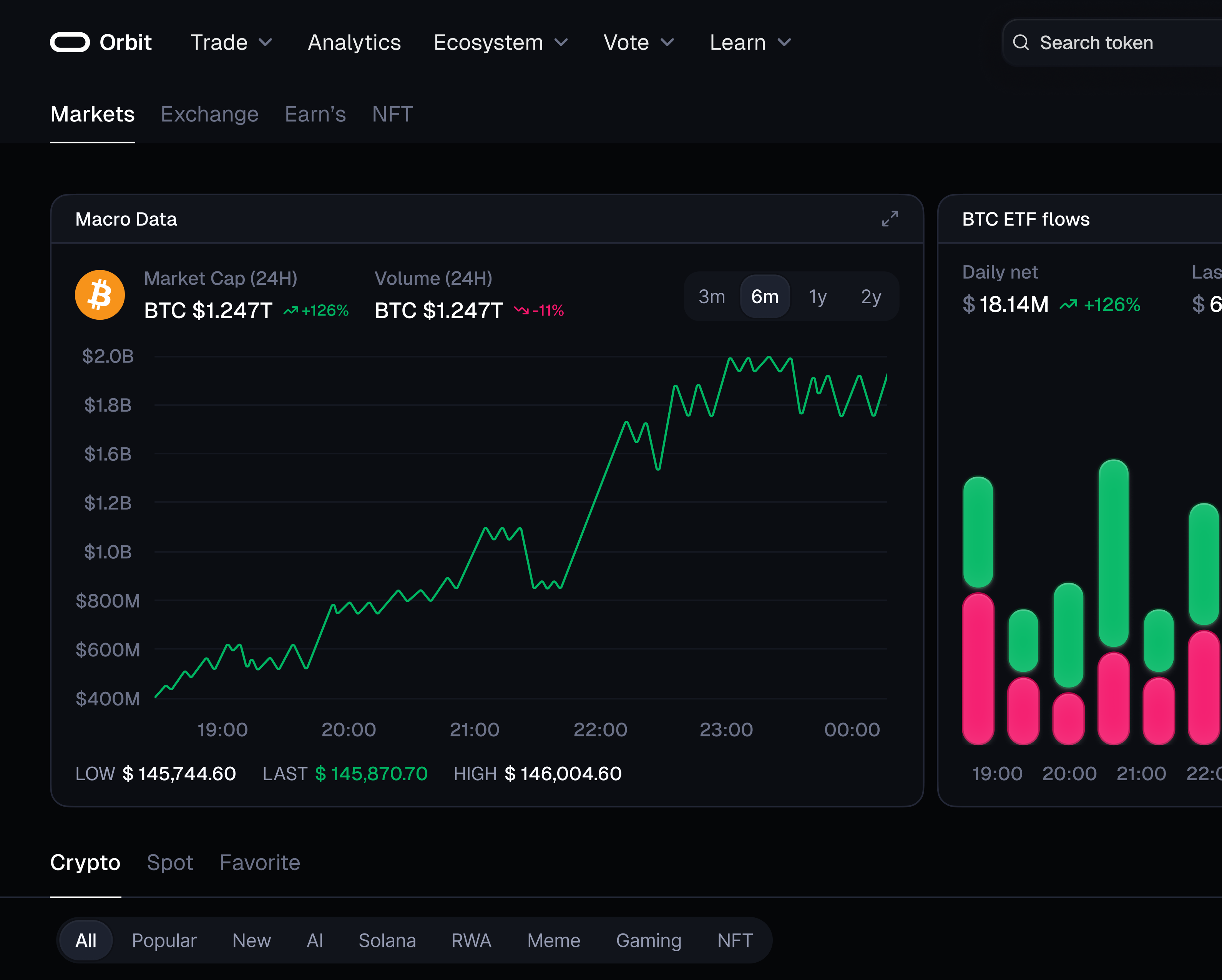
Task: Go to the Analytics page
Action: click(354, 43)
